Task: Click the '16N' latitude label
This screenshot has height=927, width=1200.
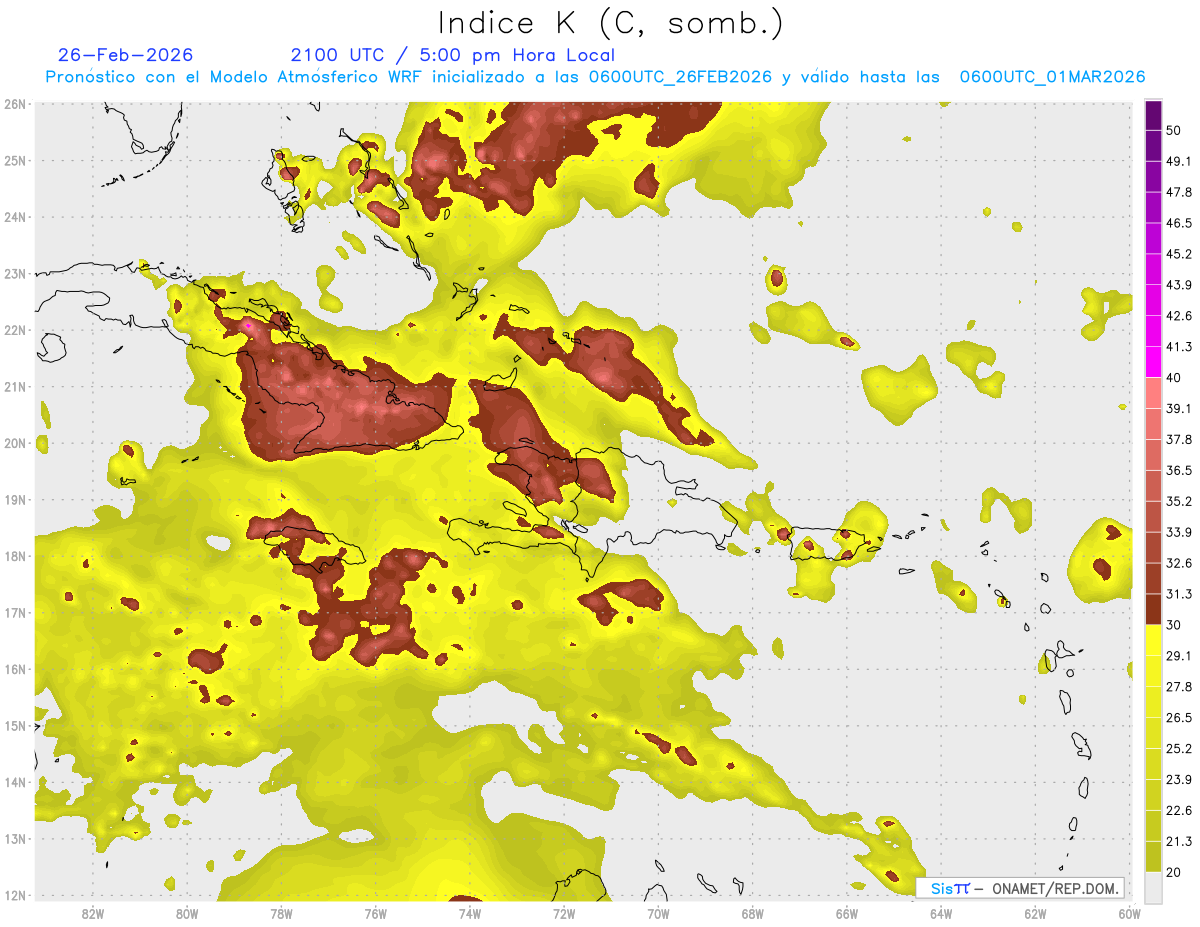Action: click(15, 669)
